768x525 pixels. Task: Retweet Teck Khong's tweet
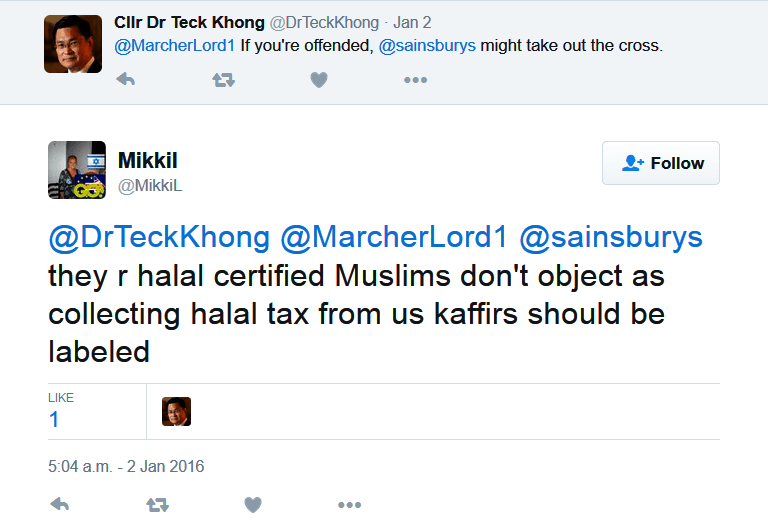(223, 80)
